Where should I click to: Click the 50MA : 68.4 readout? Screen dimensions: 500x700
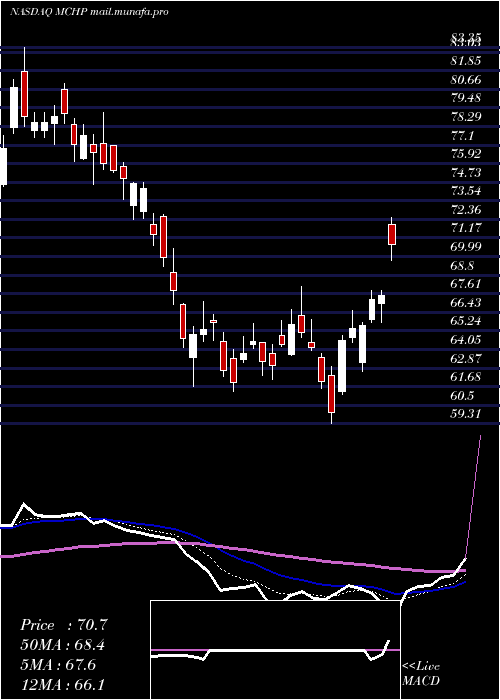[x=63, y=645]
